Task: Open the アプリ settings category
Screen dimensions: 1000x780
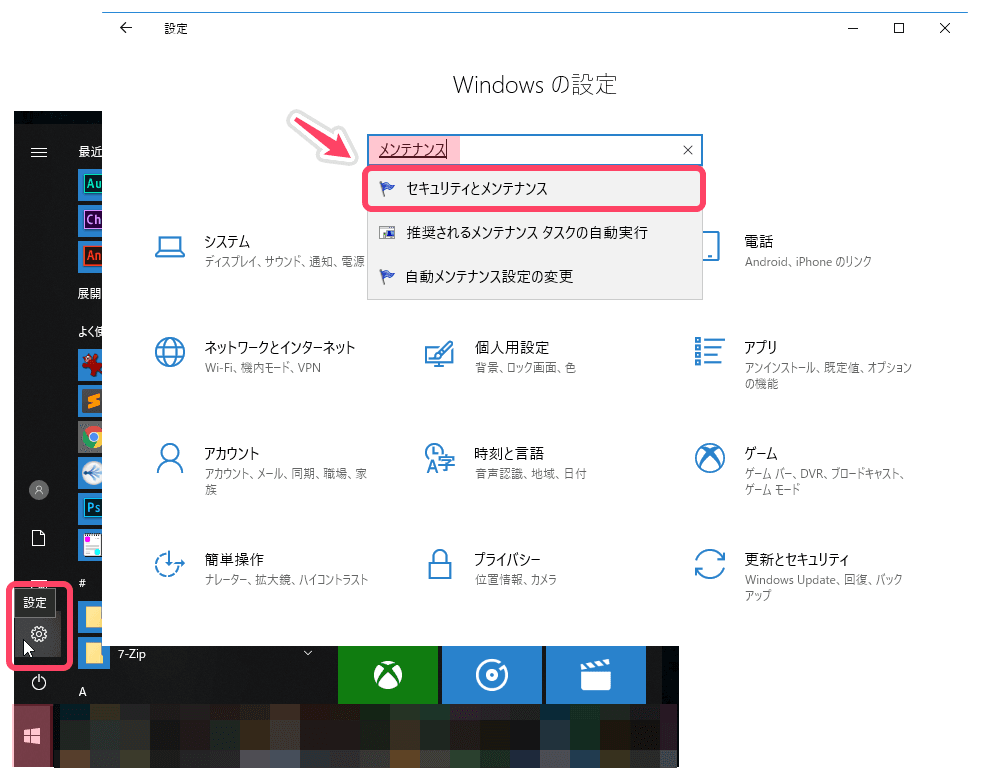Action: coord(804,364)
